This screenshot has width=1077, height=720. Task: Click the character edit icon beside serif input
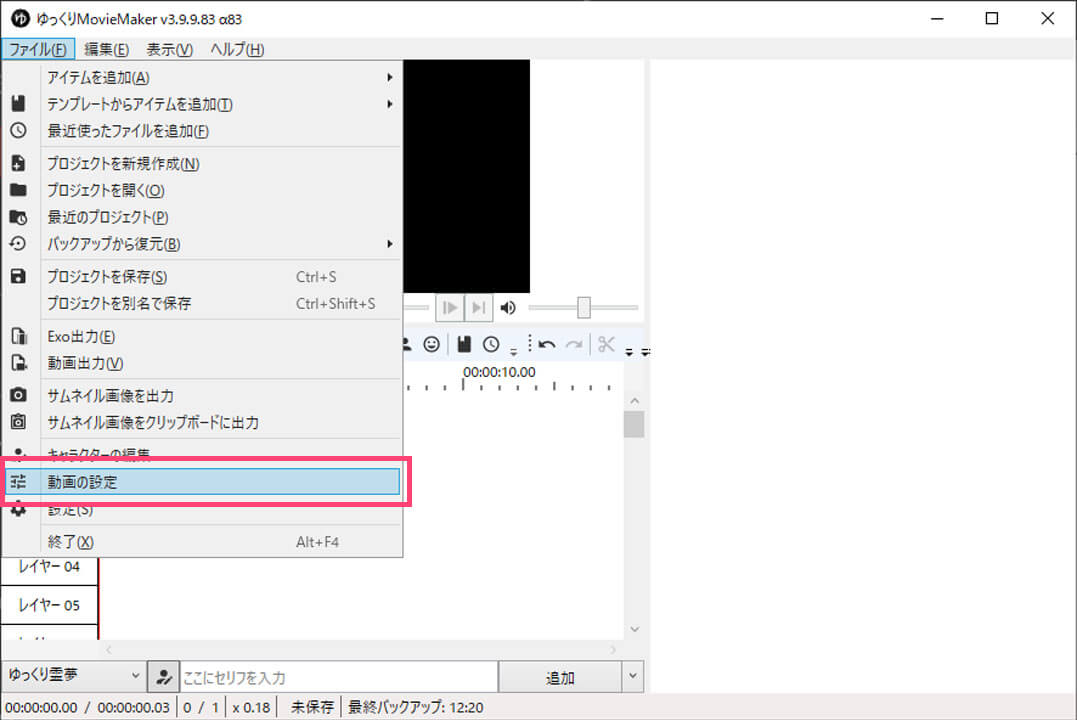pyautogui.click(x=163, y=678)
